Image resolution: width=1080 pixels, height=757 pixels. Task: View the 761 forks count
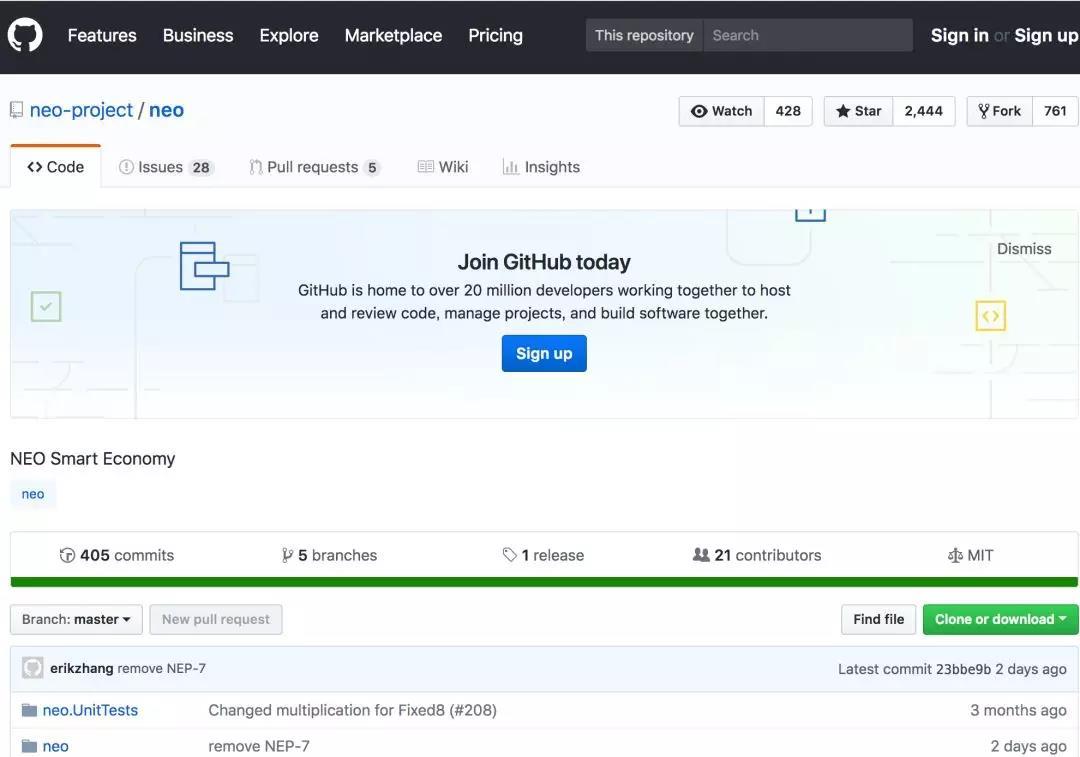(1055, 111)
